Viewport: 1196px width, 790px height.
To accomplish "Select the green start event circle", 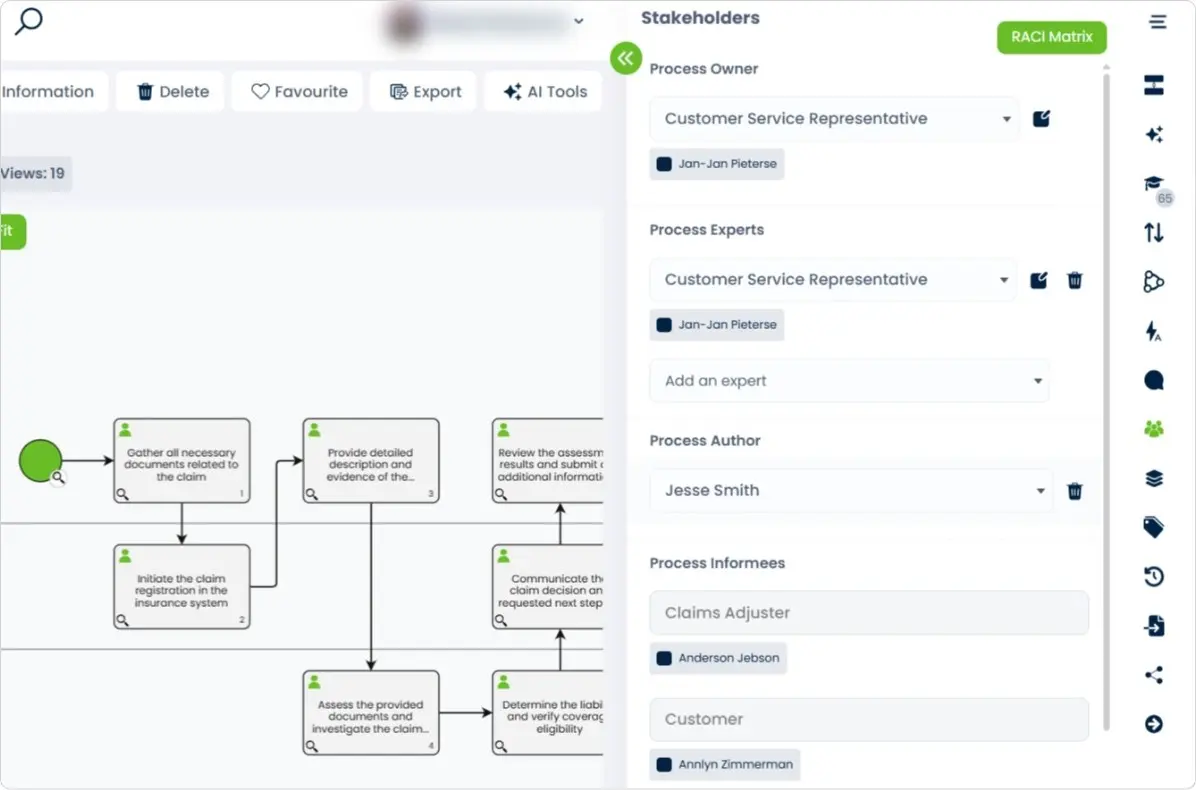I will (x=40, y=462).
